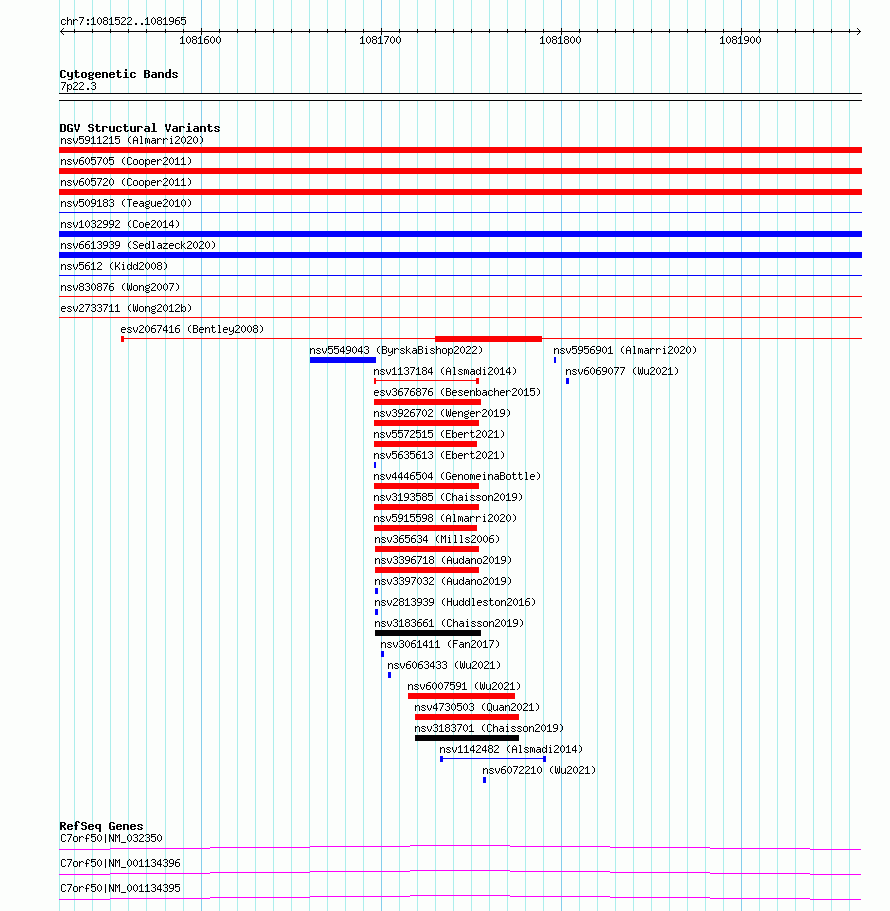Select nsv6613939 (Sedlazeck2020) label
The image size is (890, 911).
(x=138, y=245)
